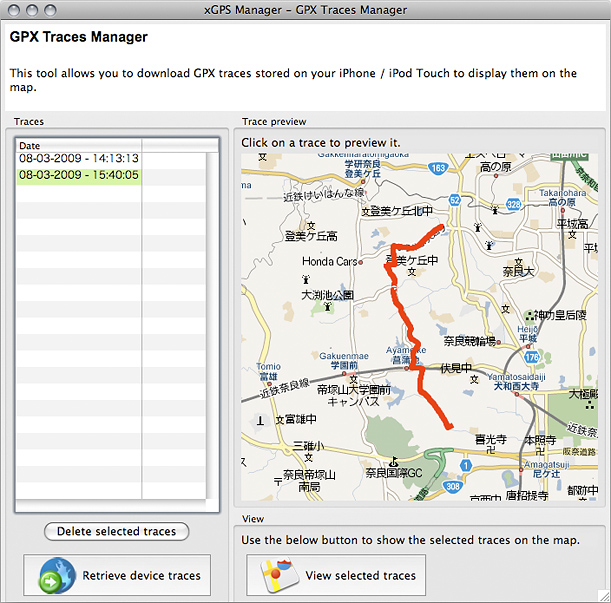611x603 pixels.
Task: Minimize the xGPS Manager window
Action: click(32, 10)
